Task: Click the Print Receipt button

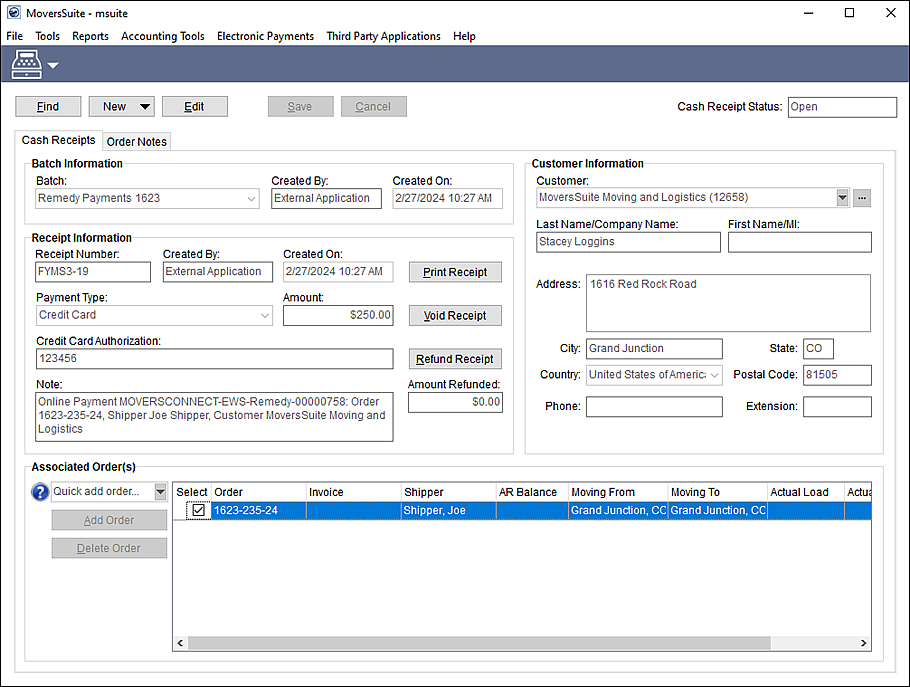Action: 455,271
